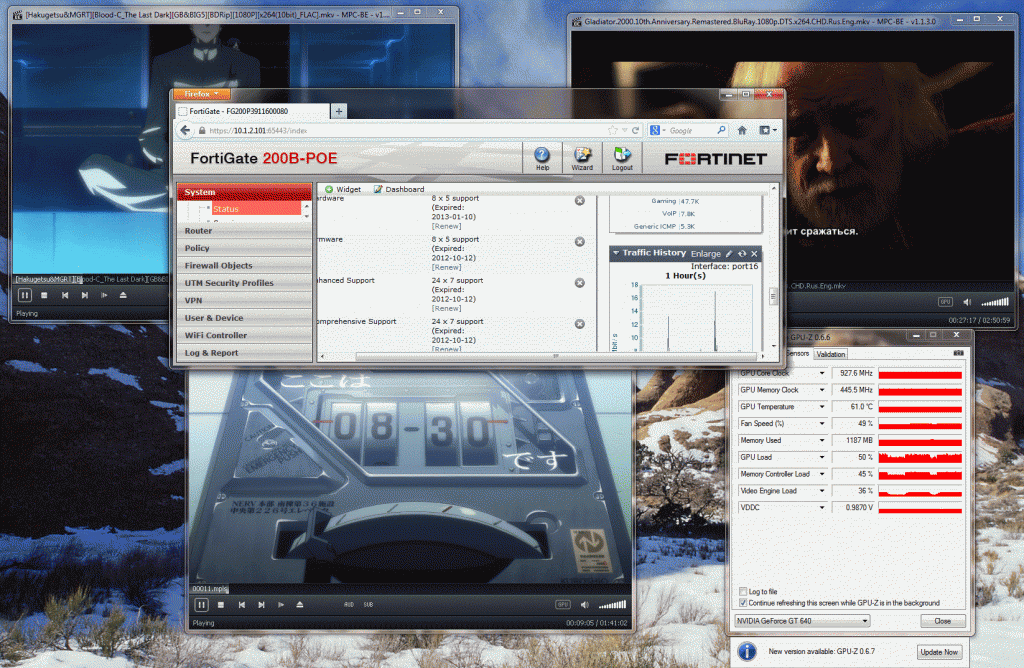The height and width of the screenshot is (668, 1024).
Task: Close the Traffic History widget
Action: click(x=754, y=253)
